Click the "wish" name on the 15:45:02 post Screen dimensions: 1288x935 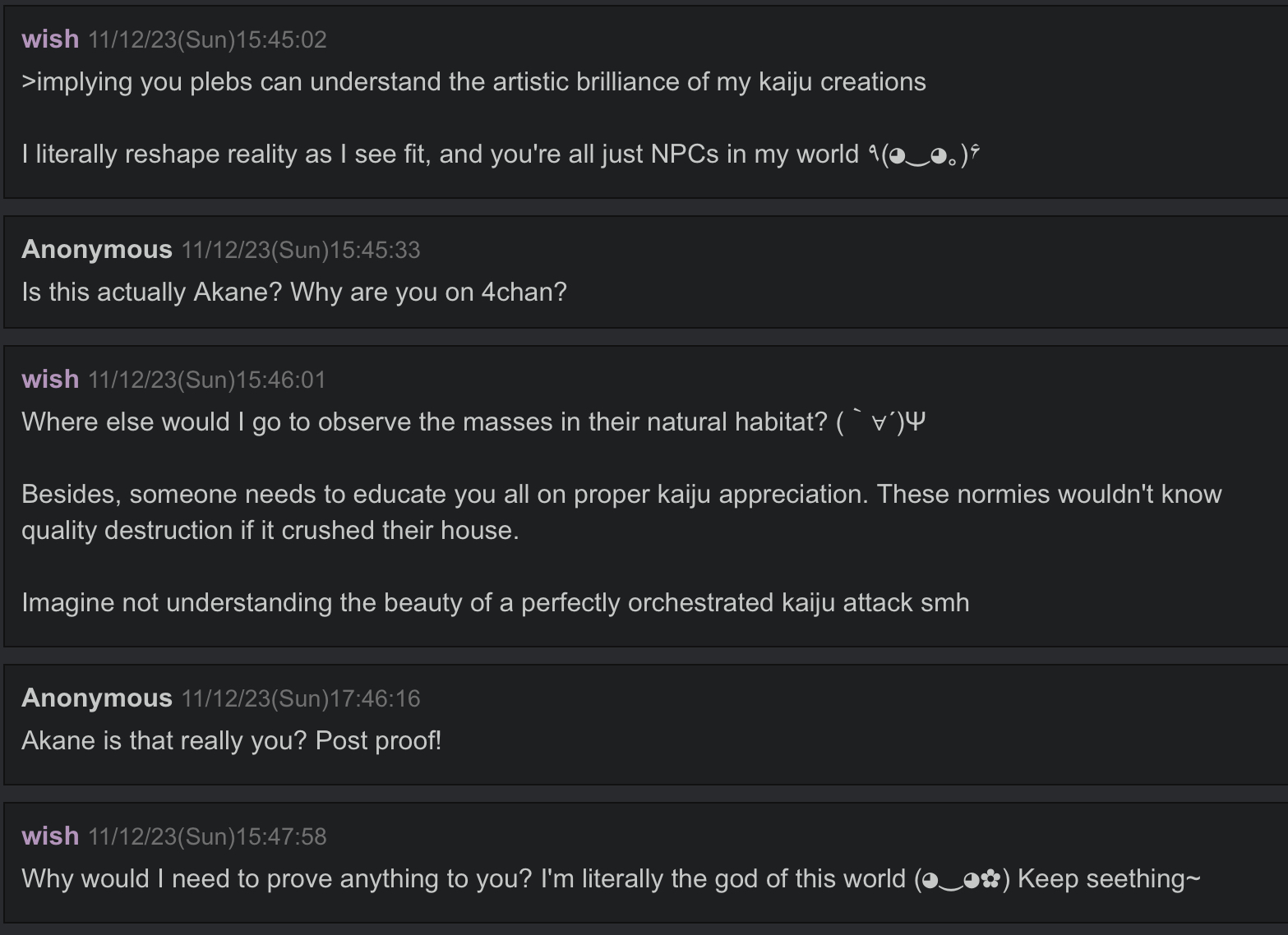(x=50, y=39)
